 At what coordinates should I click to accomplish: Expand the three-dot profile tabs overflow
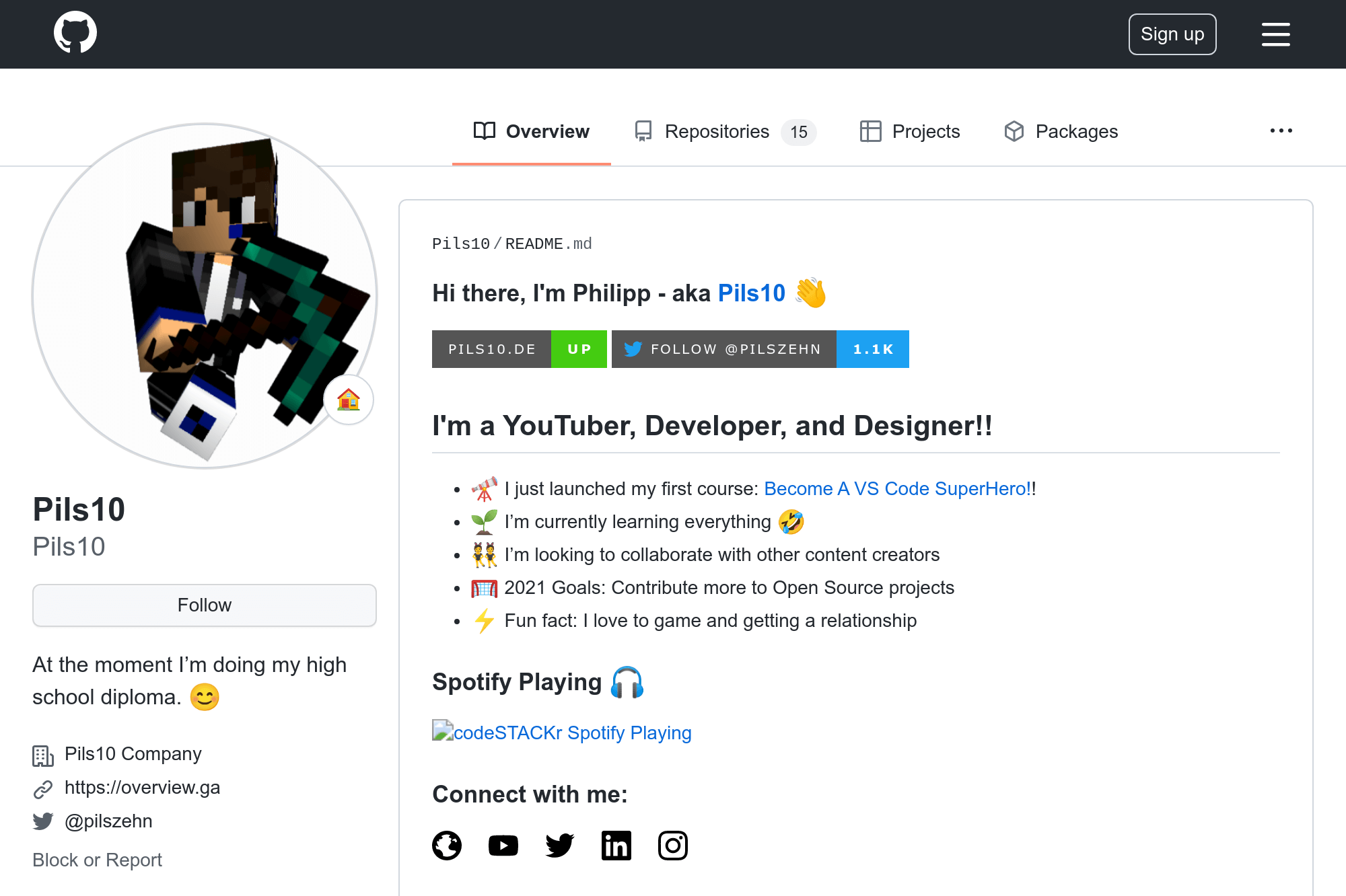[x=1281, y=130]
